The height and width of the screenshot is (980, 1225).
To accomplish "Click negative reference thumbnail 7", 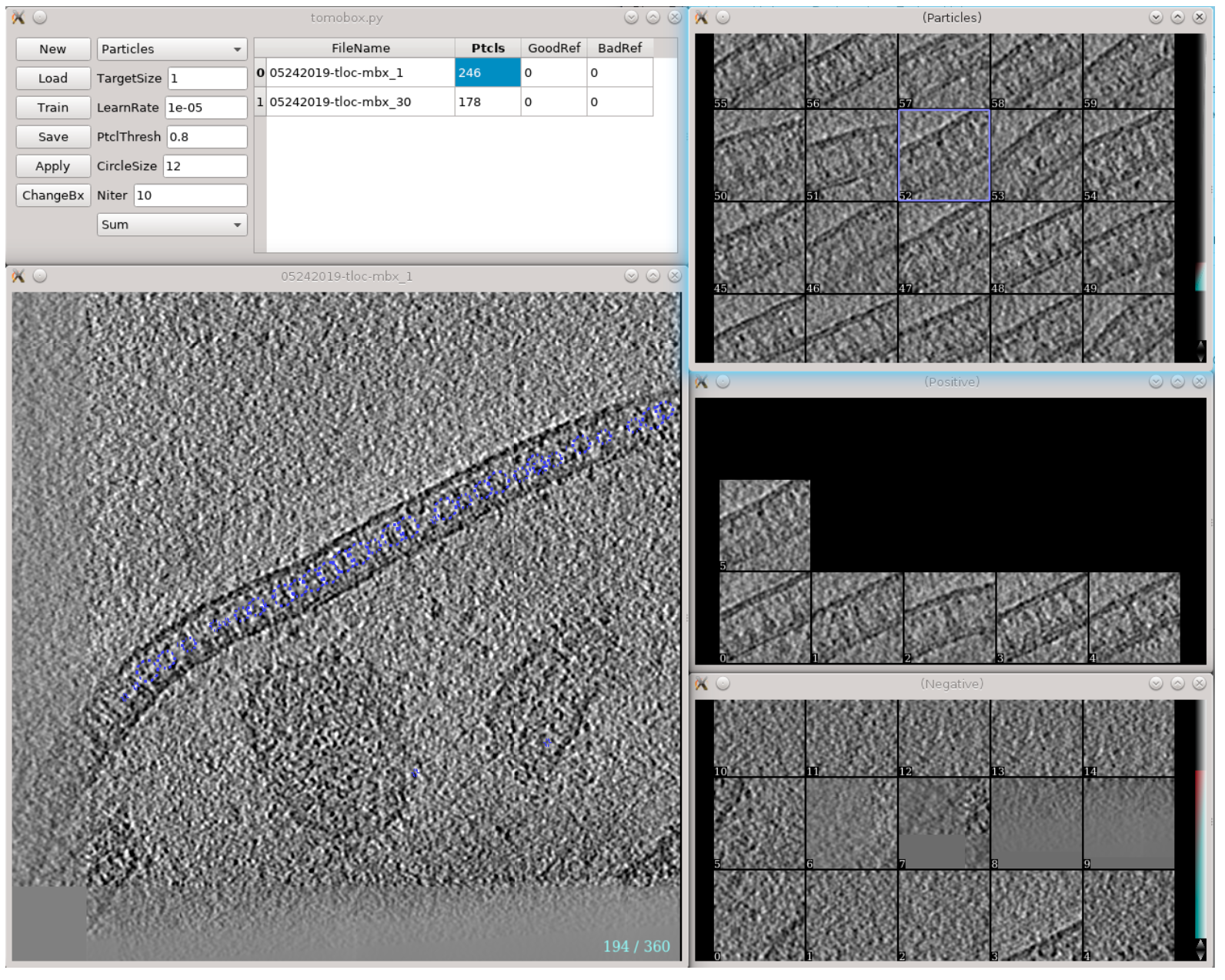I will 944,824.
